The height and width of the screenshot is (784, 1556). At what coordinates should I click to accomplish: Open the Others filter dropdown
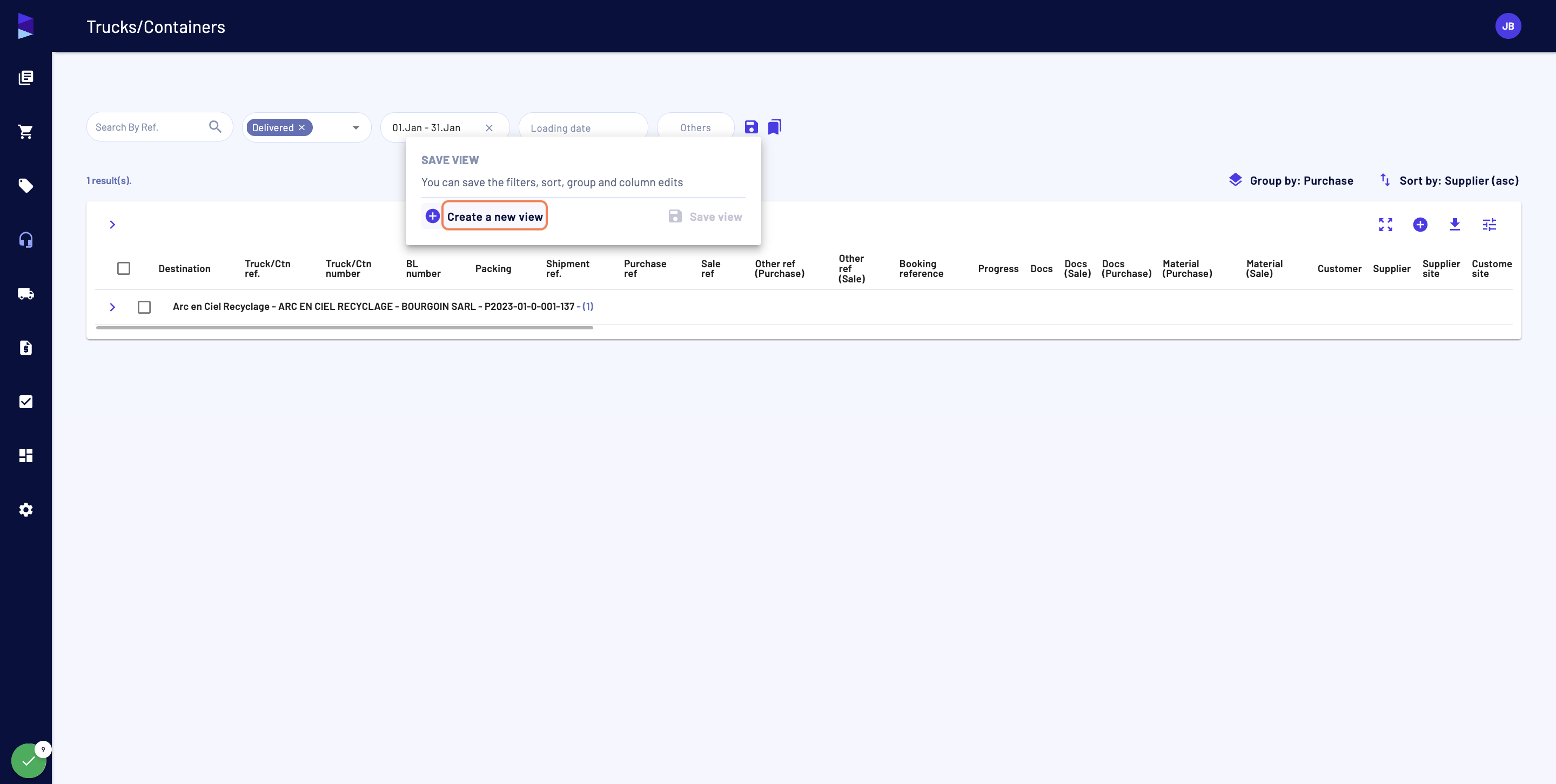[x=695, y=127]
